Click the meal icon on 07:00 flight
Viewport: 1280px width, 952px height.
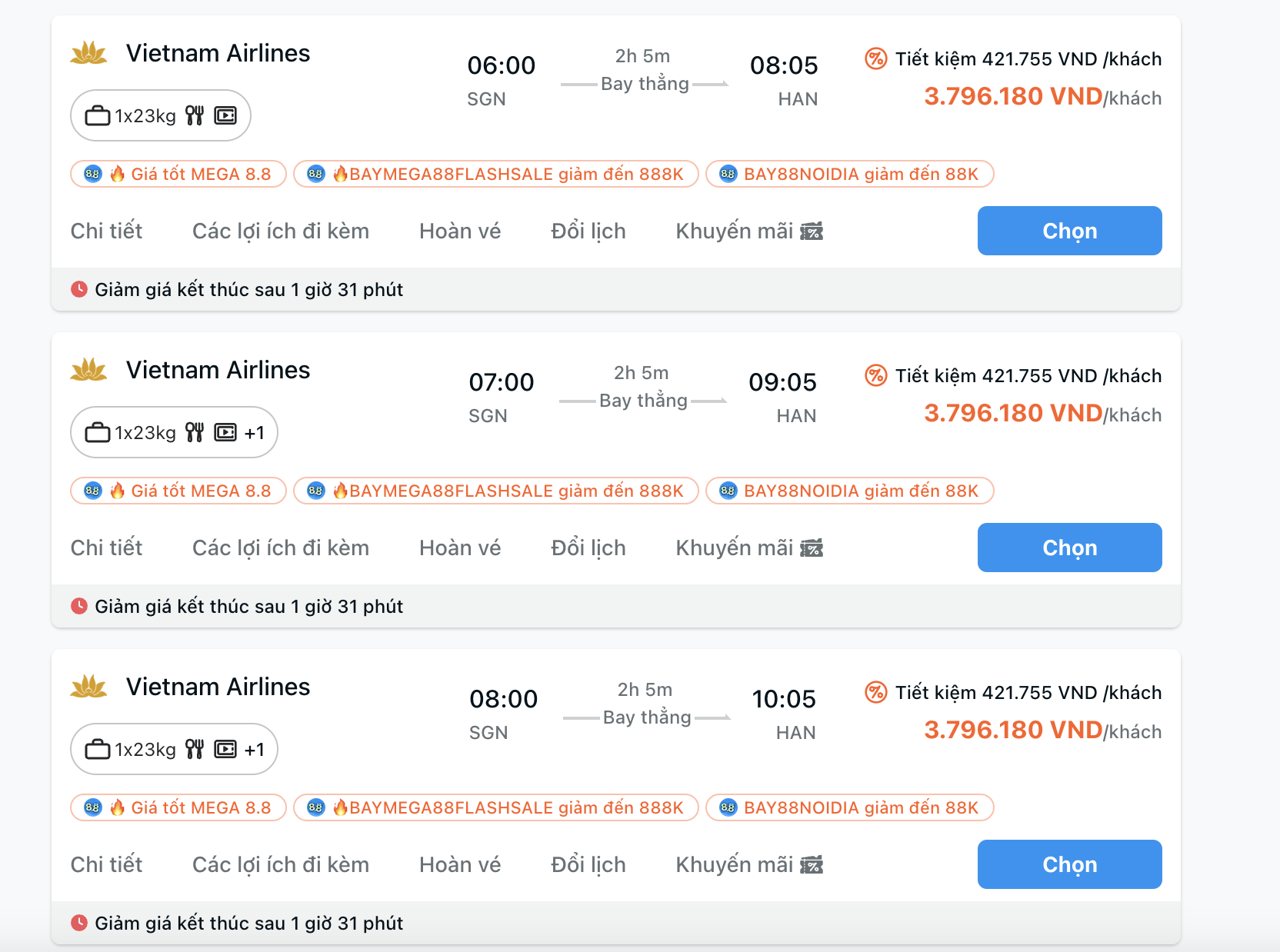pyautogui.click(x=195, y=433)
